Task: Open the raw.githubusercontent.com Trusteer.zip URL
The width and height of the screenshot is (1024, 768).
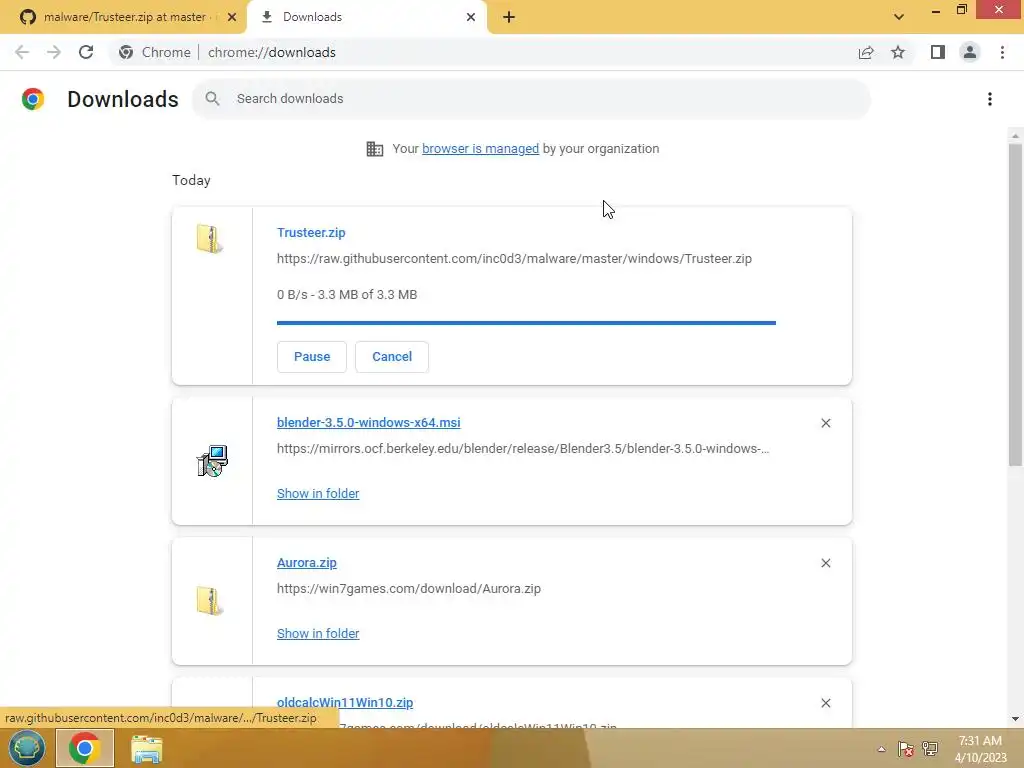Action: tap(514, 259)
